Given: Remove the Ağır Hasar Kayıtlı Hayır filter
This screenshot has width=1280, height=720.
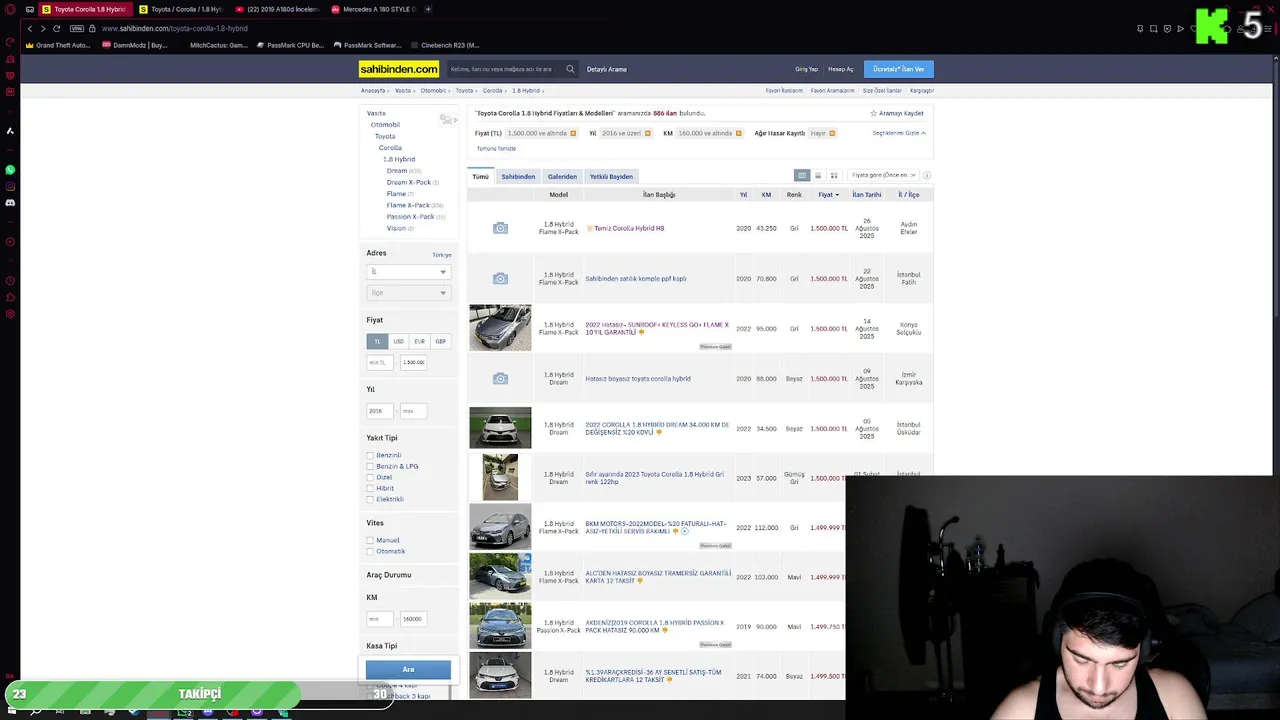Looking at the screenshot, I should tap(832, 133).
